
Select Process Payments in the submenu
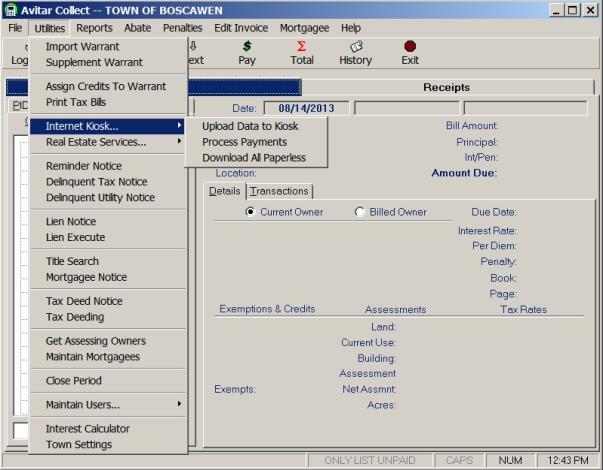(x=243, y=142)
